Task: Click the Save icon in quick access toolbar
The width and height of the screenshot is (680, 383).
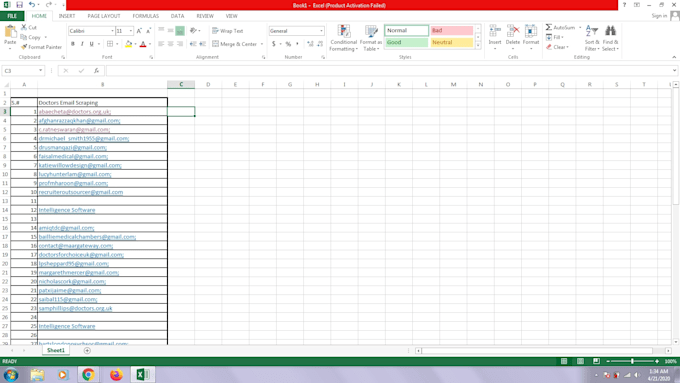Action: [x=20, y=5]
